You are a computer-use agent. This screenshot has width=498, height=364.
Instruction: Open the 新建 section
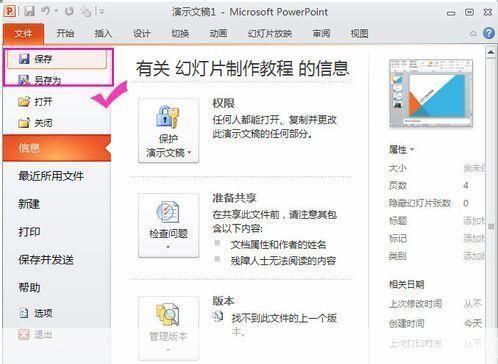point(29,204)
